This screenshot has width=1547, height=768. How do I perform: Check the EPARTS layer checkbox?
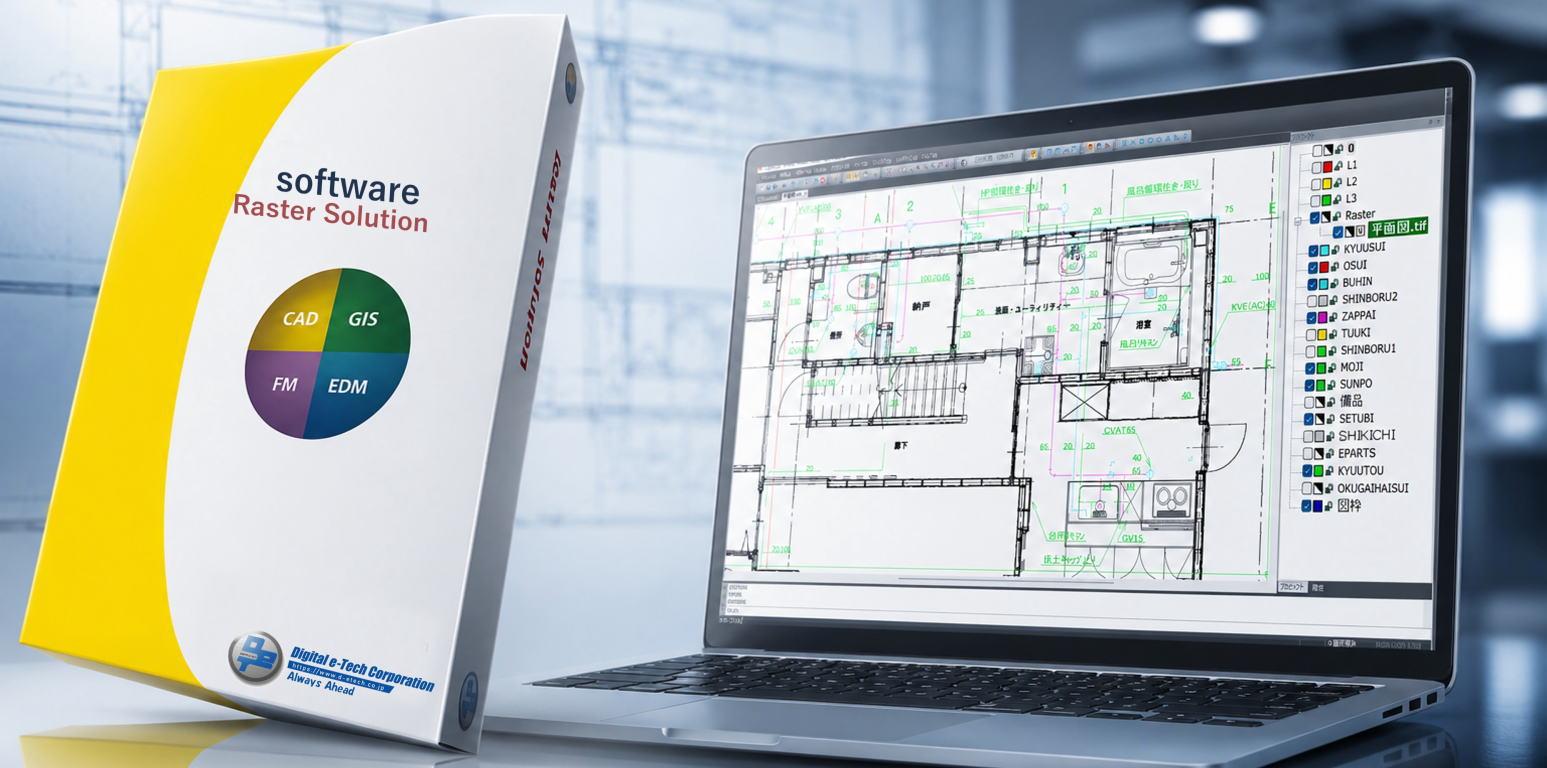(x=1309, y=454)
